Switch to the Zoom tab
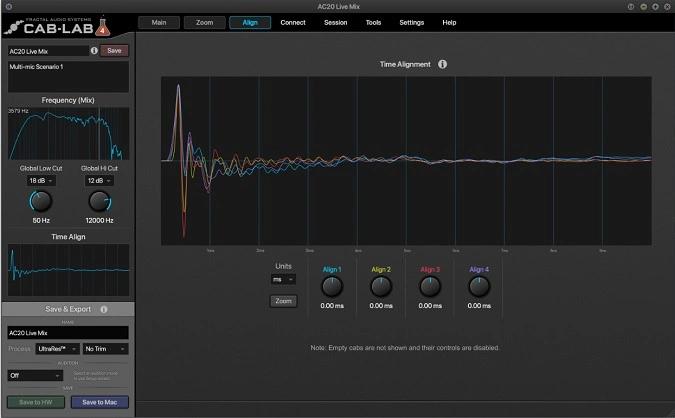This screenshot has width=675, height=418. [204, 22]
